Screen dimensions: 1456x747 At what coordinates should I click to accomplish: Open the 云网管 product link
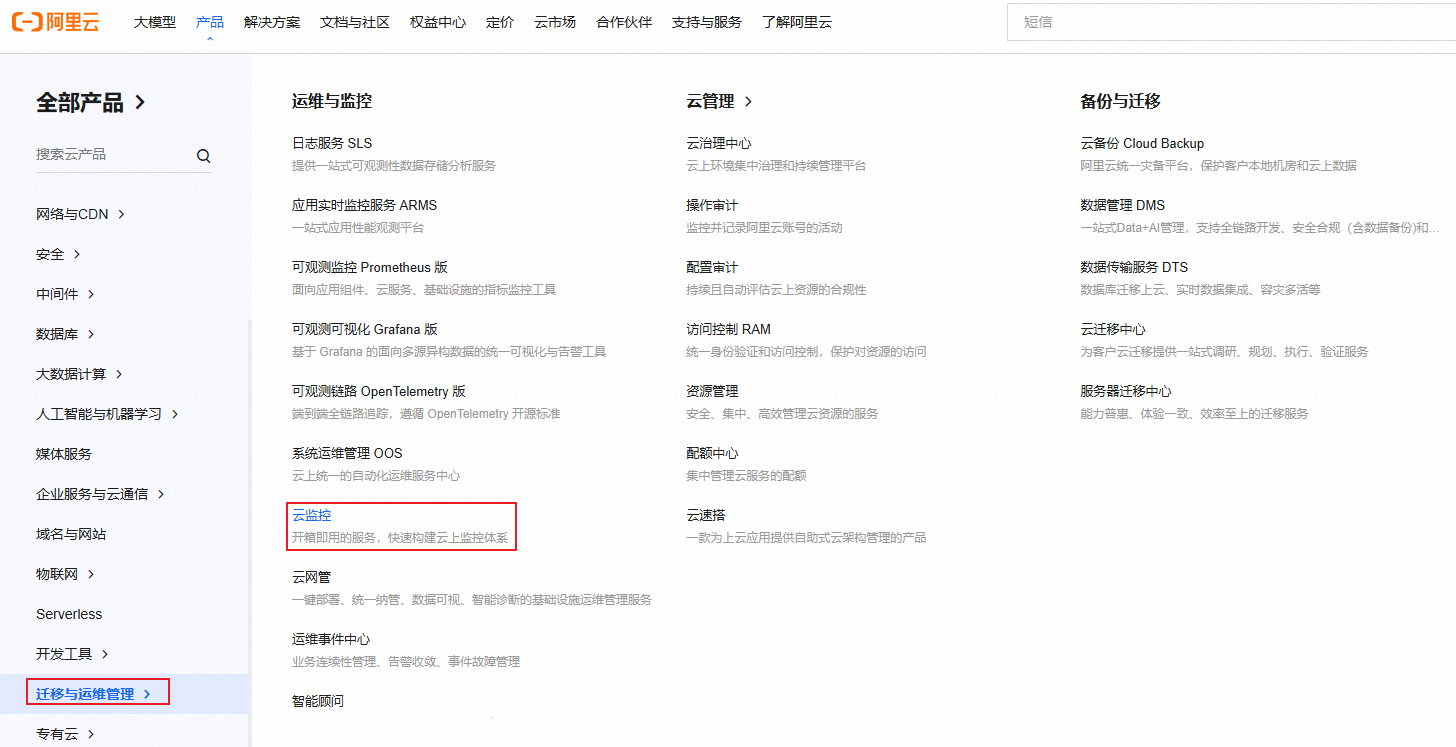[x=311, y=577]
